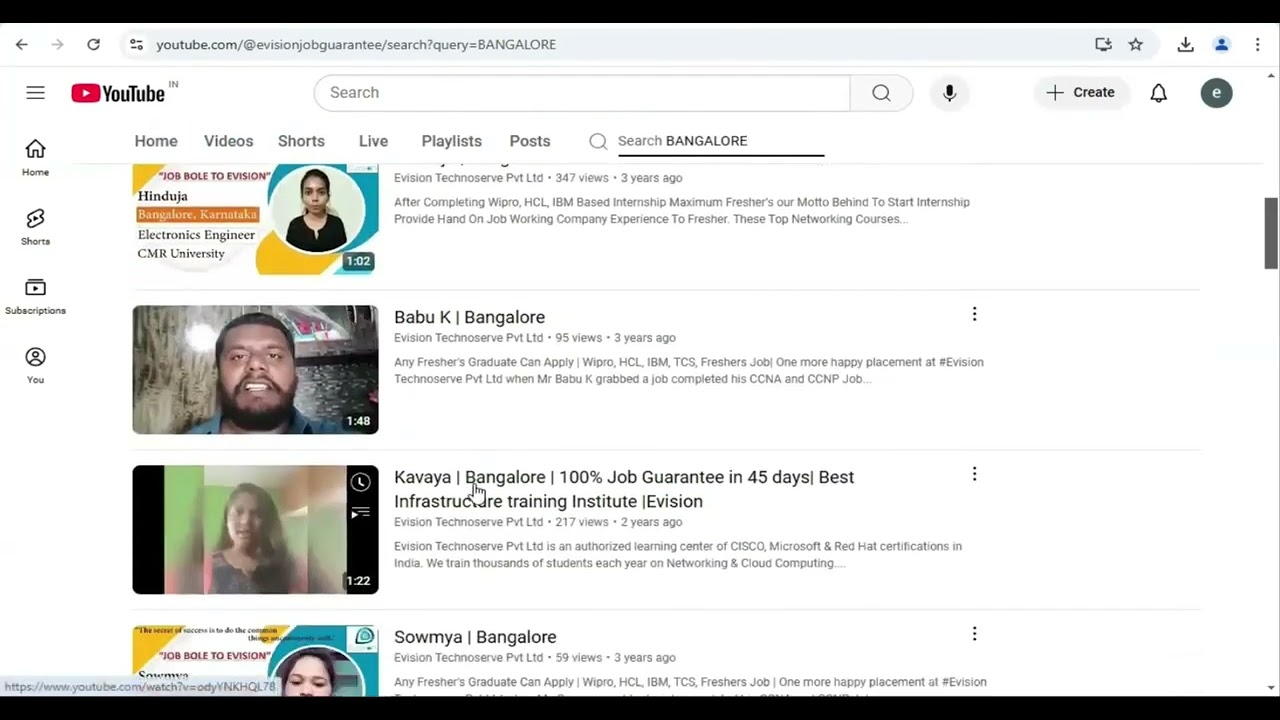The image size is (1280, 720).
Task: Open Shorts in the left sidebar
Action: (x=35, y=227)
